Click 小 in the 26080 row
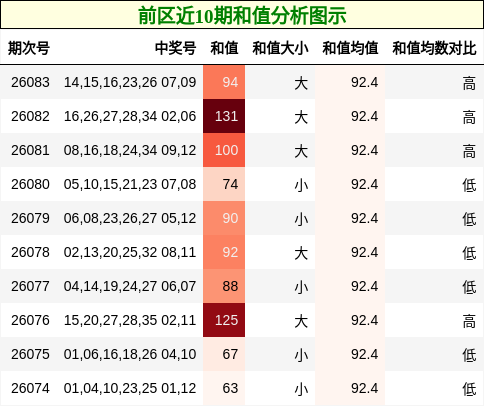 pos(301,185)
